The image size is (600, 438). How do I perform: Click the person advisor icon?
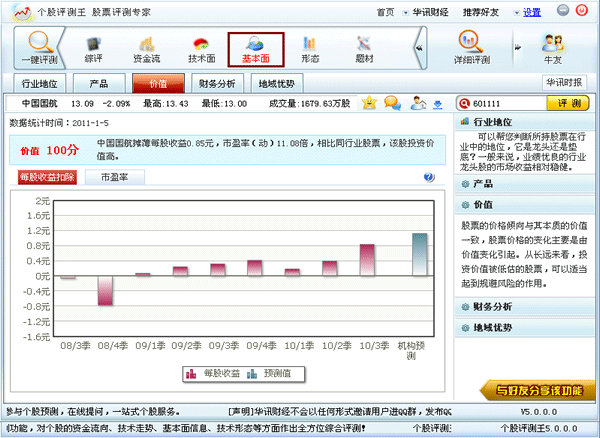tap(418, 103)
